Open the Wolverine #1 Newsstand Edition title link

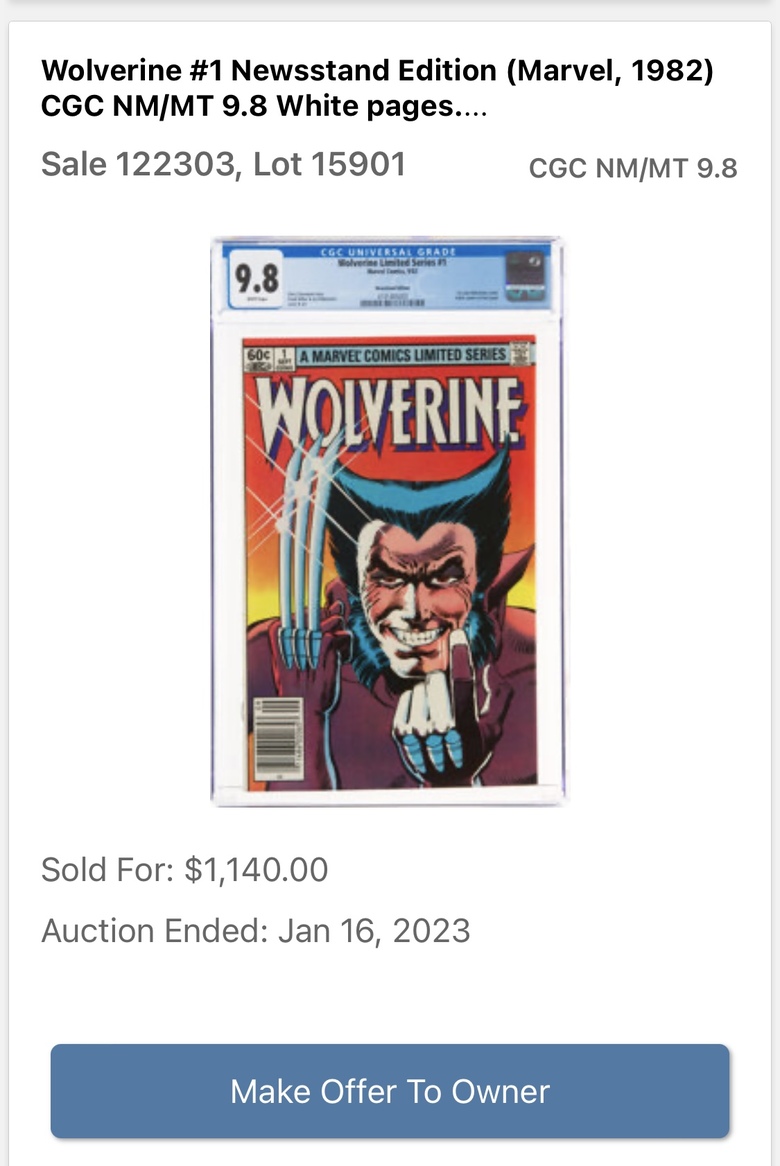point(377,88)
